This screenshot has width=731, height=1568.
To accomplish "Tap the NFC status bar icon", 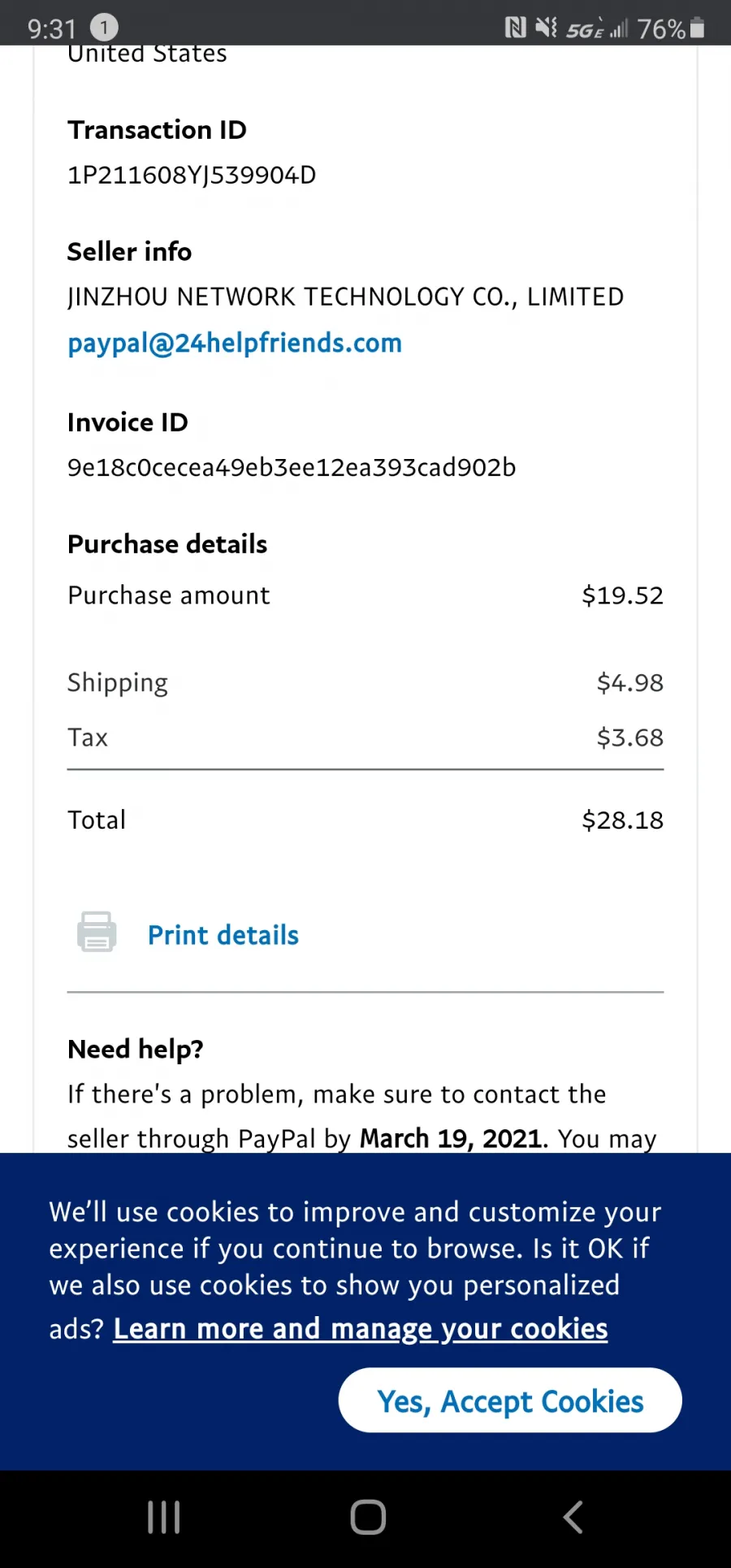I will click(515, 28).
